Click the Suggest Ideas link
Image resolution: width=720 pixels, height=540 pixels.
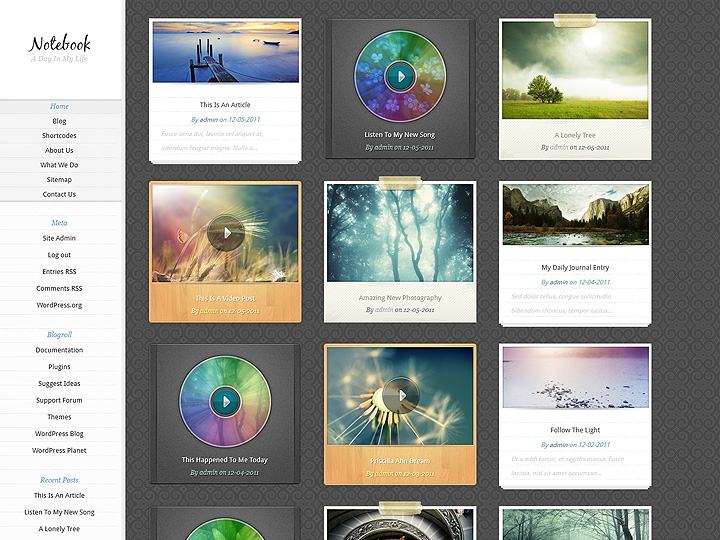pos(59,383)
